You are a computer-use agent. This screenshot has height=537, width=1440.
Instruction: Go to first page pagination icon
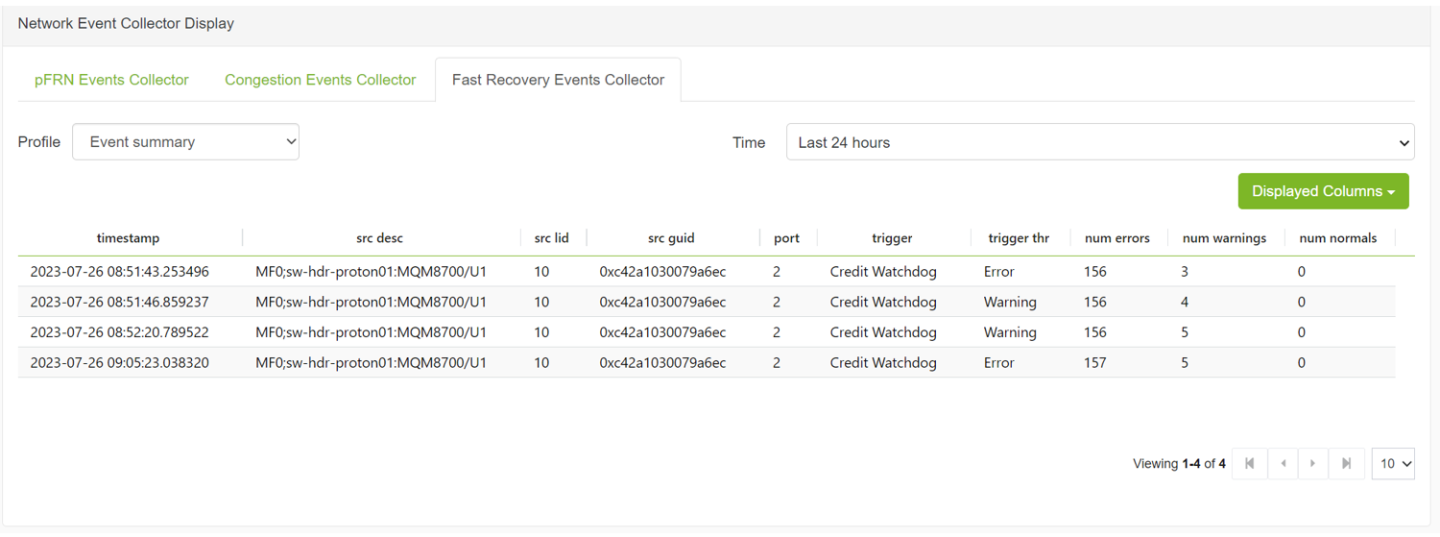[x=1249, y=463]
